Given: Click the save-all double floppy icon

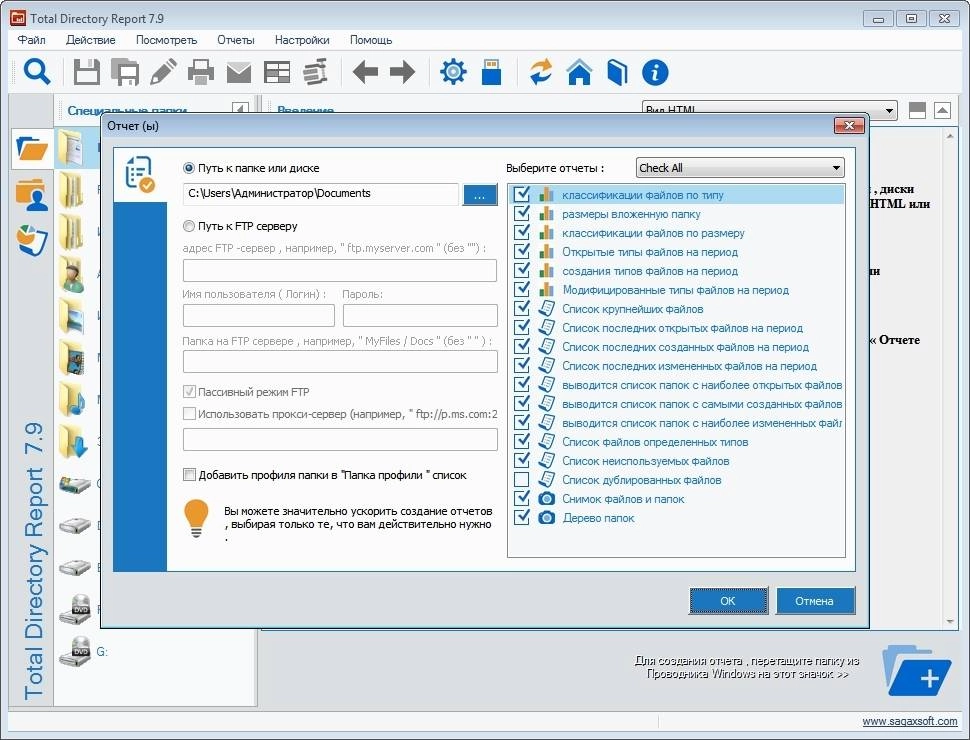Looking at the screenshot, I should 125,72.
